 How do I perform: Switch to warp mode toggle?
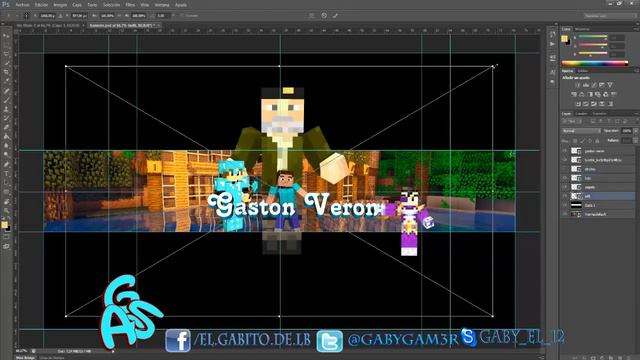click(312, 16)
